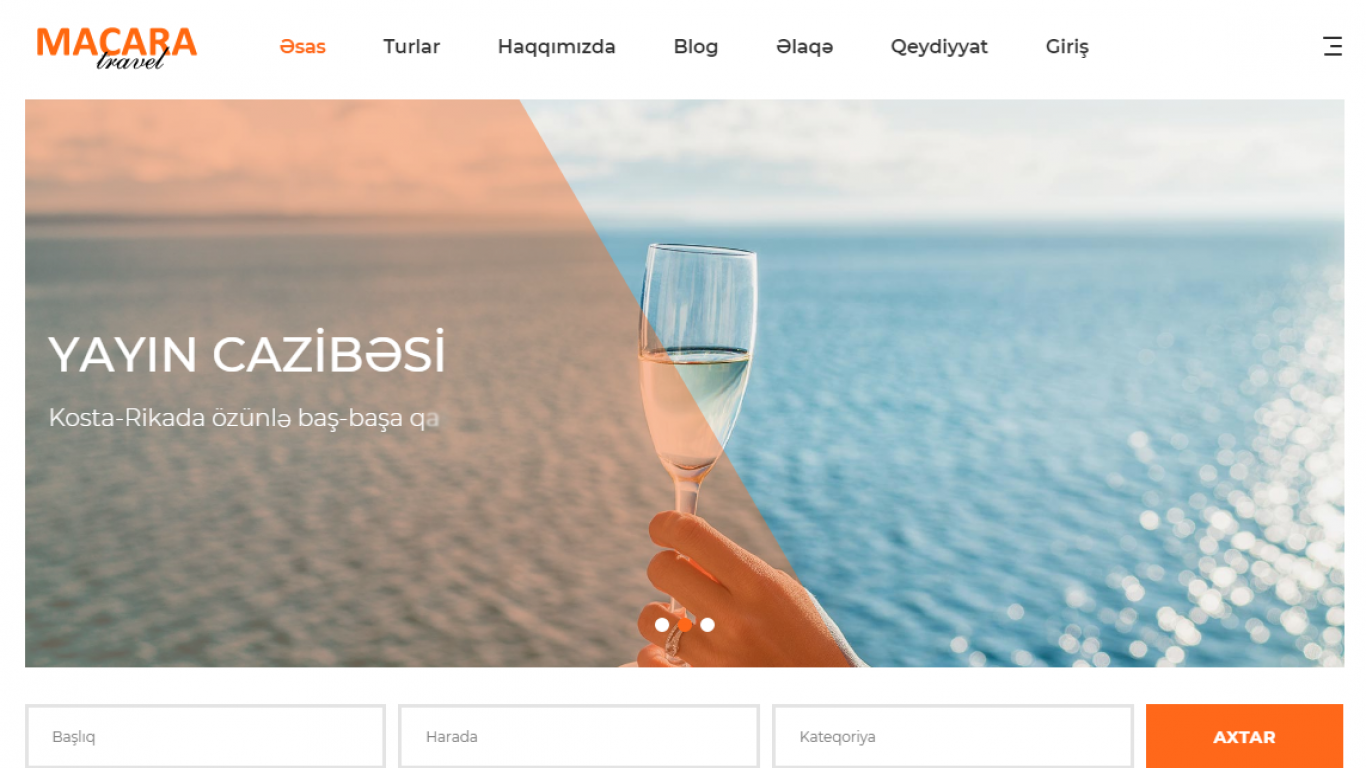Image resolution: width=1366 pixels, height=768 pixels.
Task: Click into the Harada location field
Action: coord(579,737)
